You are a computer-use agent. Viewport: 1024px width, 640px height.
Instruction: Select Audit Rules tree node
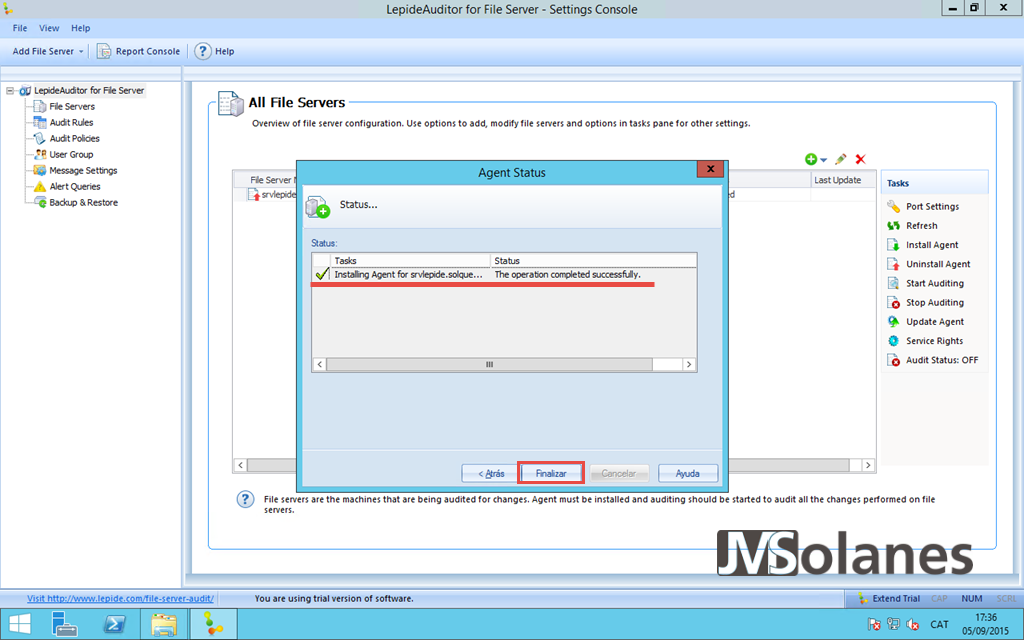point(71,122)
